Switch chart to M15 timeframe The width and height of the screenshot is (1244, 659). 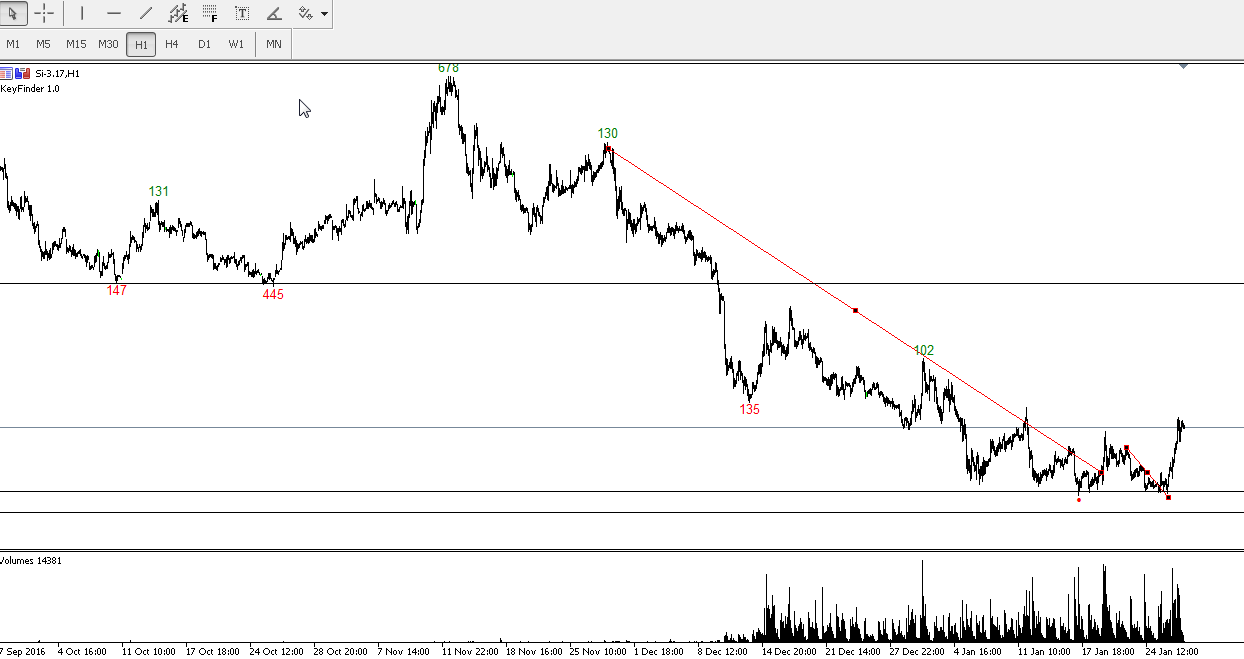click(x=76, y=44)
